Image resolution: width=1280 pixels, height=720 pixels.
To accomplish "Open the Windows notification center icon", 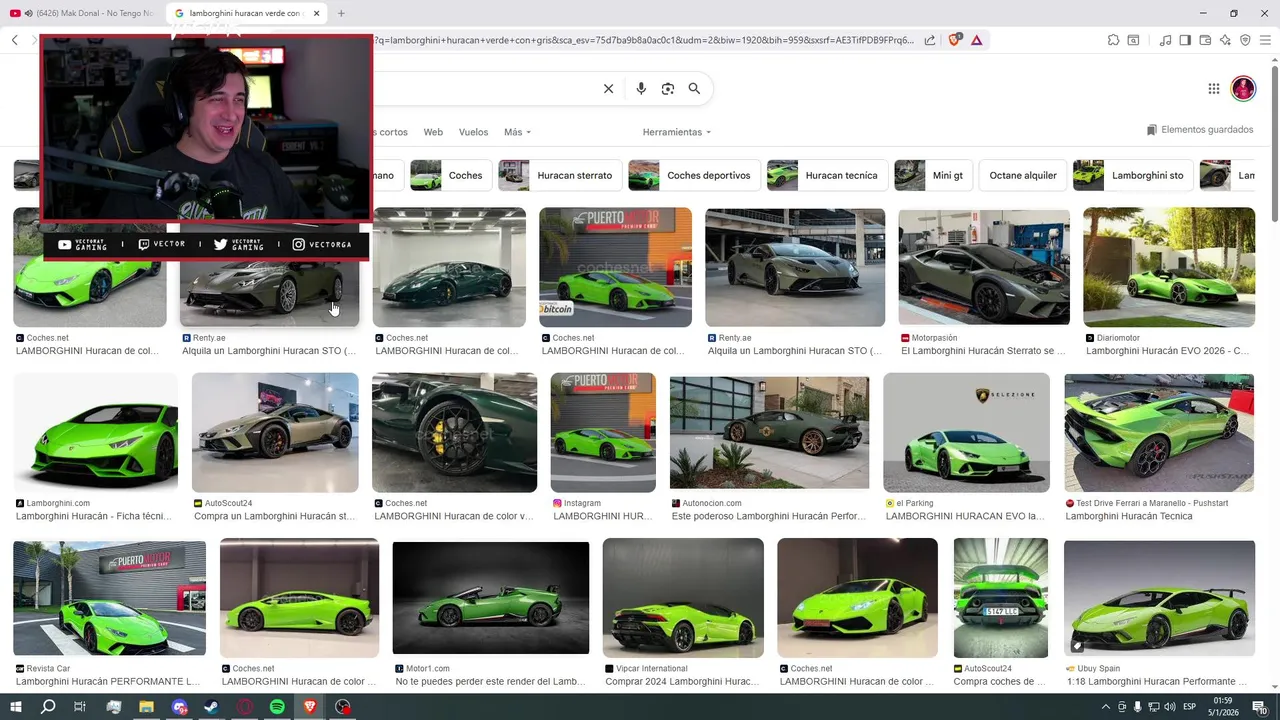I will coord(1259,707).
